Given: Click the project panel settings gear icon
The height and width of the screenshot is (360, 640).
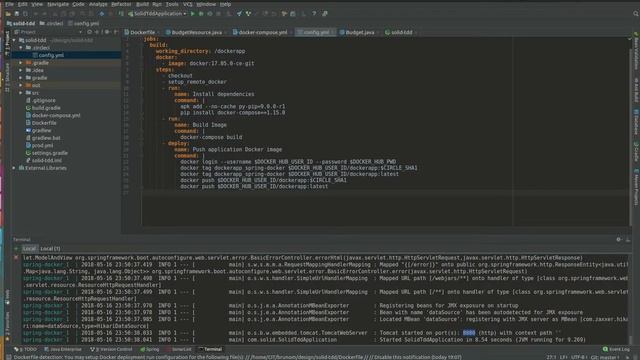Looking at the screenshot, I should coord(107,32).
